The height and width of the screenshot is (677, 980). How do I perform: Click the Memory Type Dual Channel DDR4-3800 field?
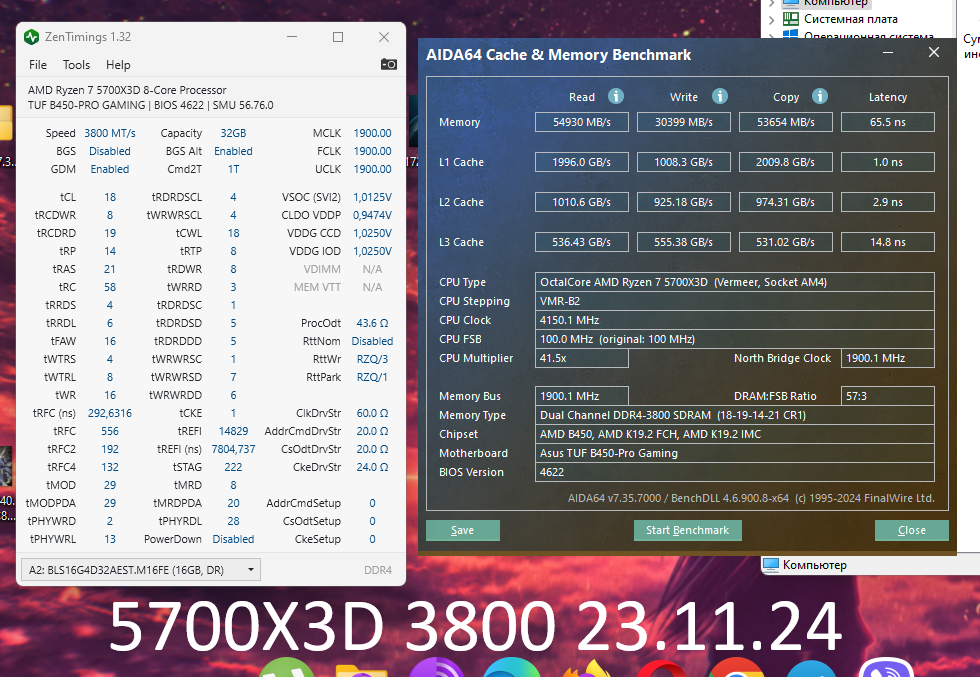pos(735,415)
